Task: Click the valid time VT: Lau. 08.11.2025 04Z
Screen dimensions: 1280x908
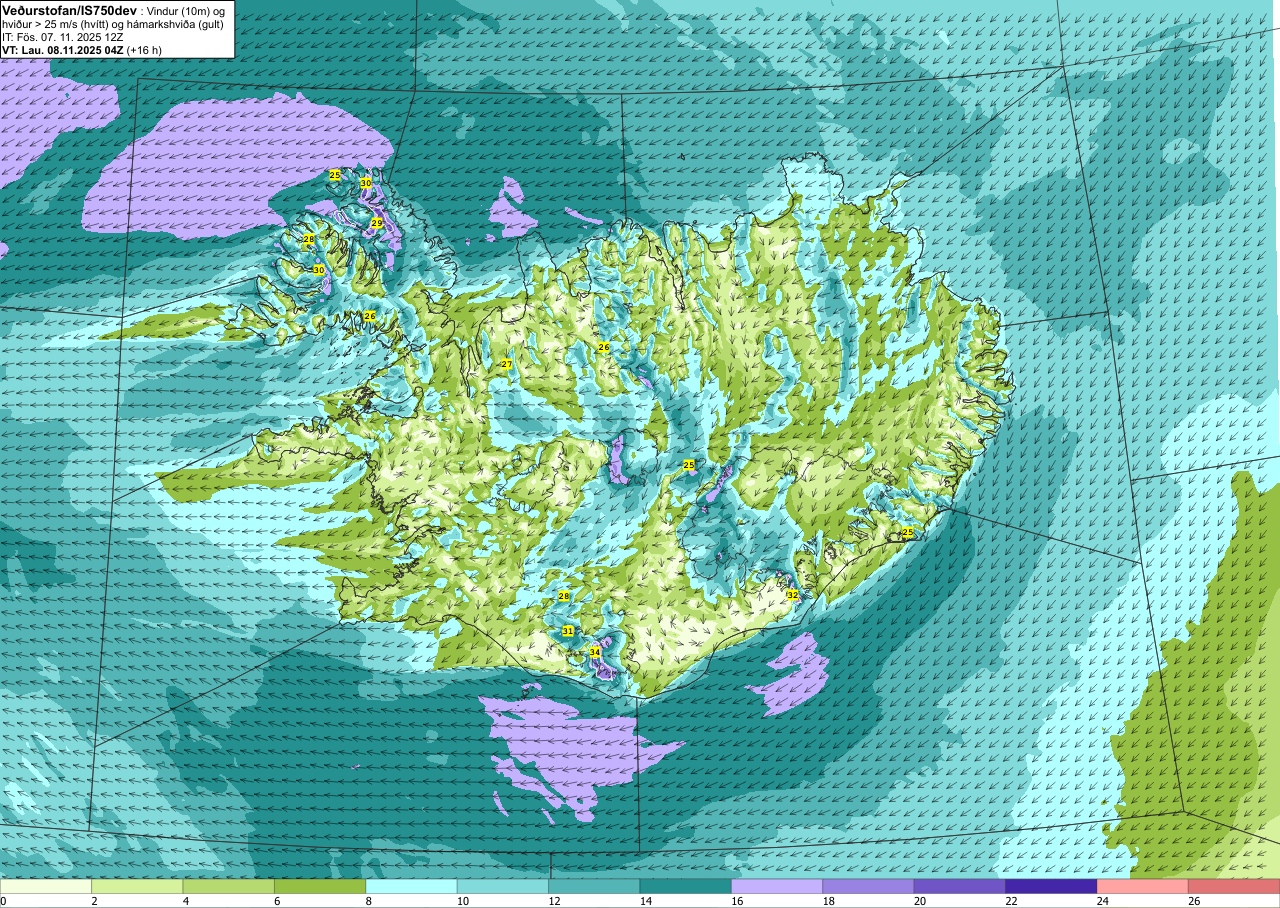Action: coord(63,49)
